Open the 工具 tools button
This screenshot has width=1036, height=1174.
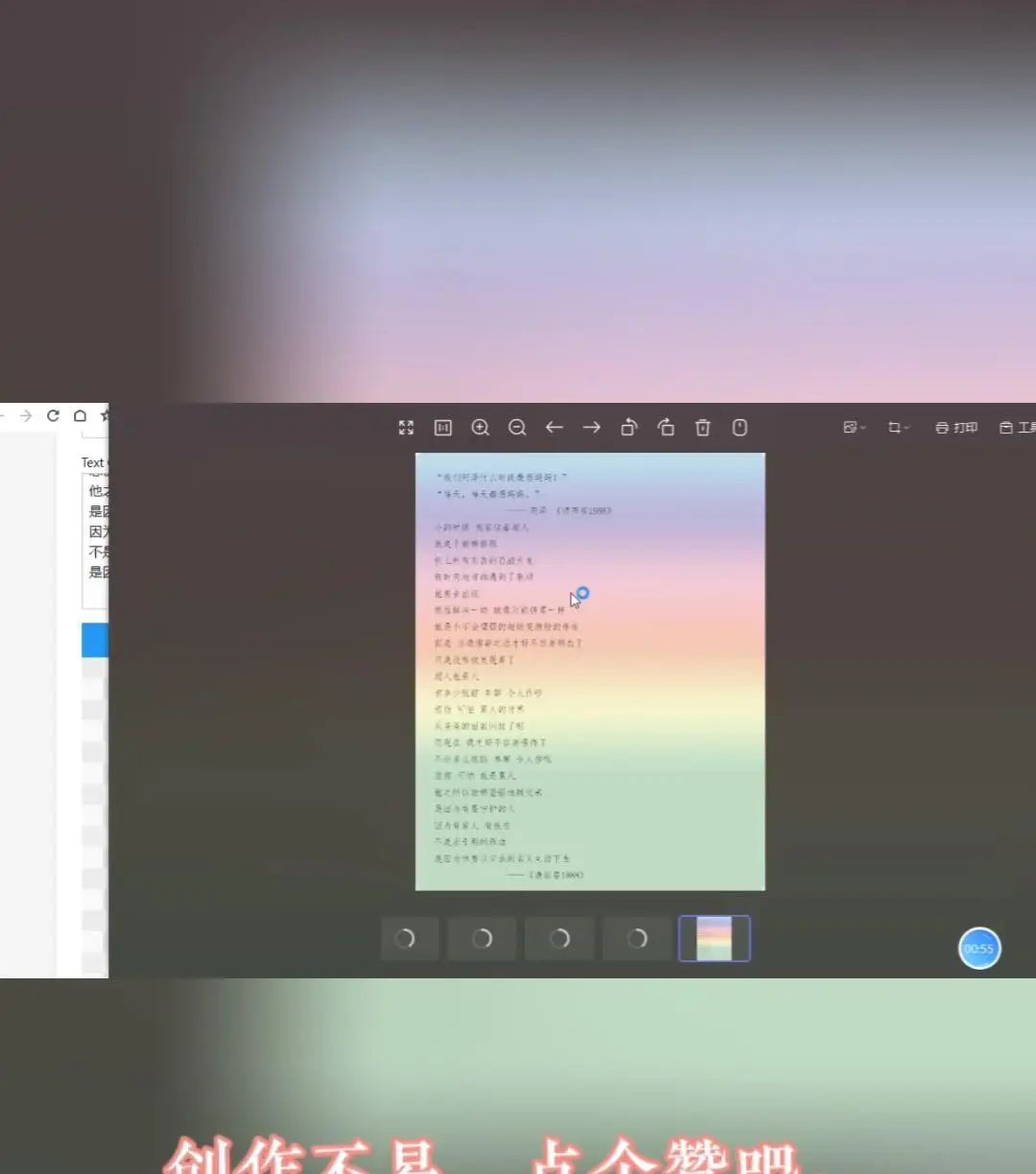(x=1017, y=428)
